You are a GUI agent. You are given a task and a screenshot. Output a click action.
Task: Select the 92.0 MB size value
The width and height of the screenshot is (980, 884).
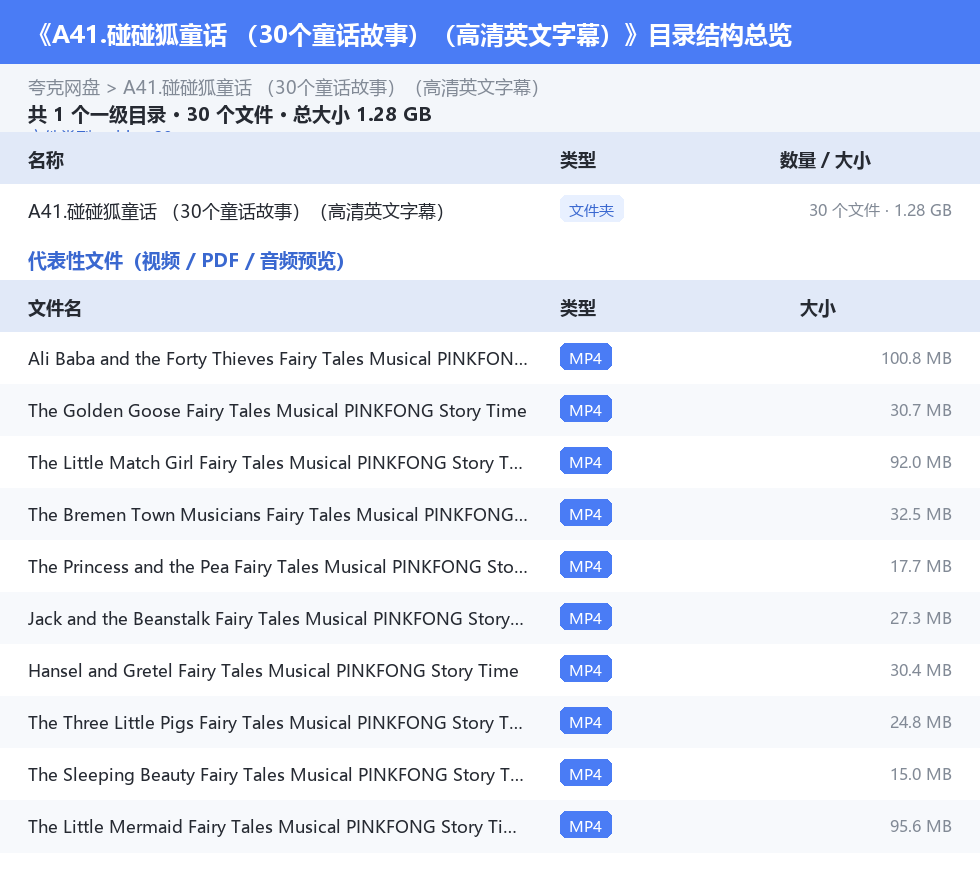[921, 462]
